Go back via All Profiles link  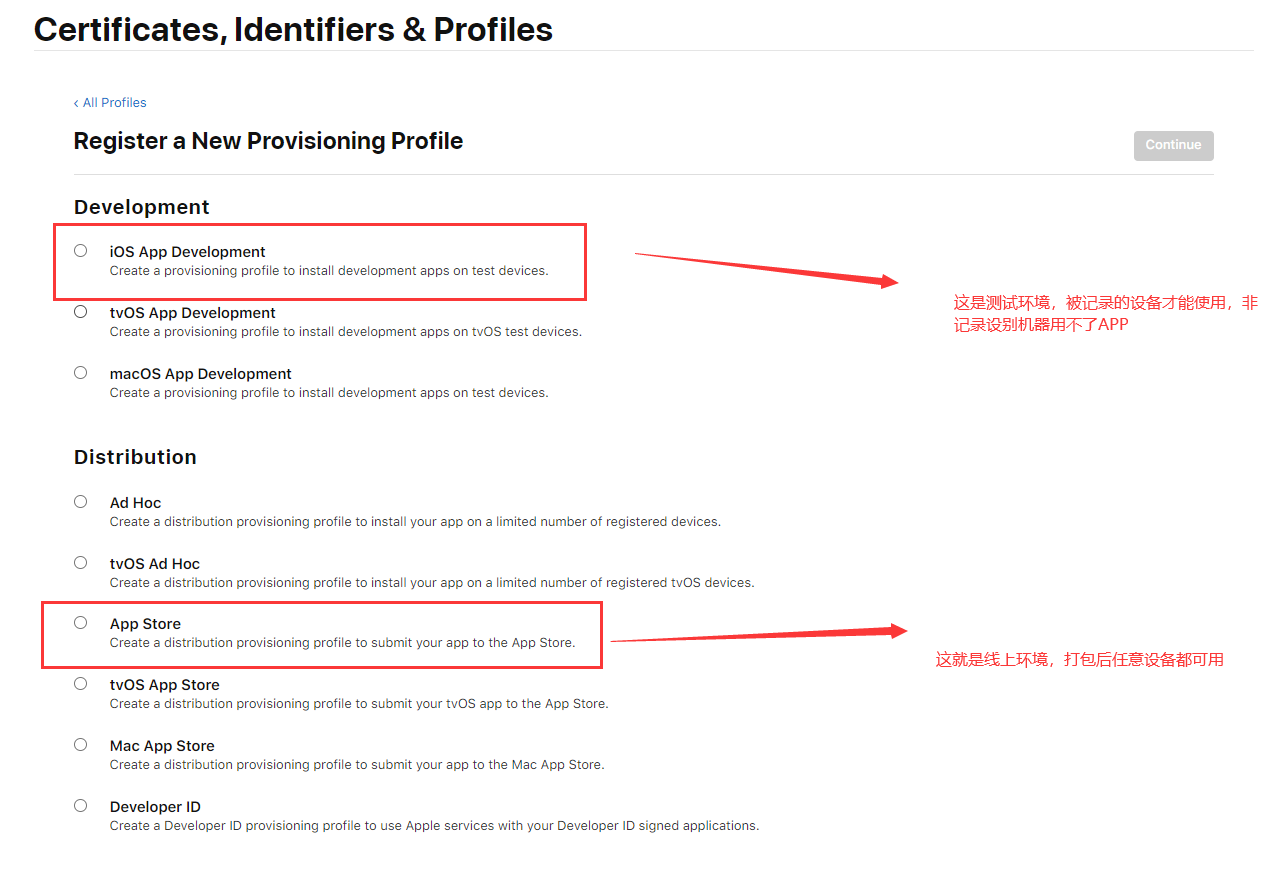[110, 103]
